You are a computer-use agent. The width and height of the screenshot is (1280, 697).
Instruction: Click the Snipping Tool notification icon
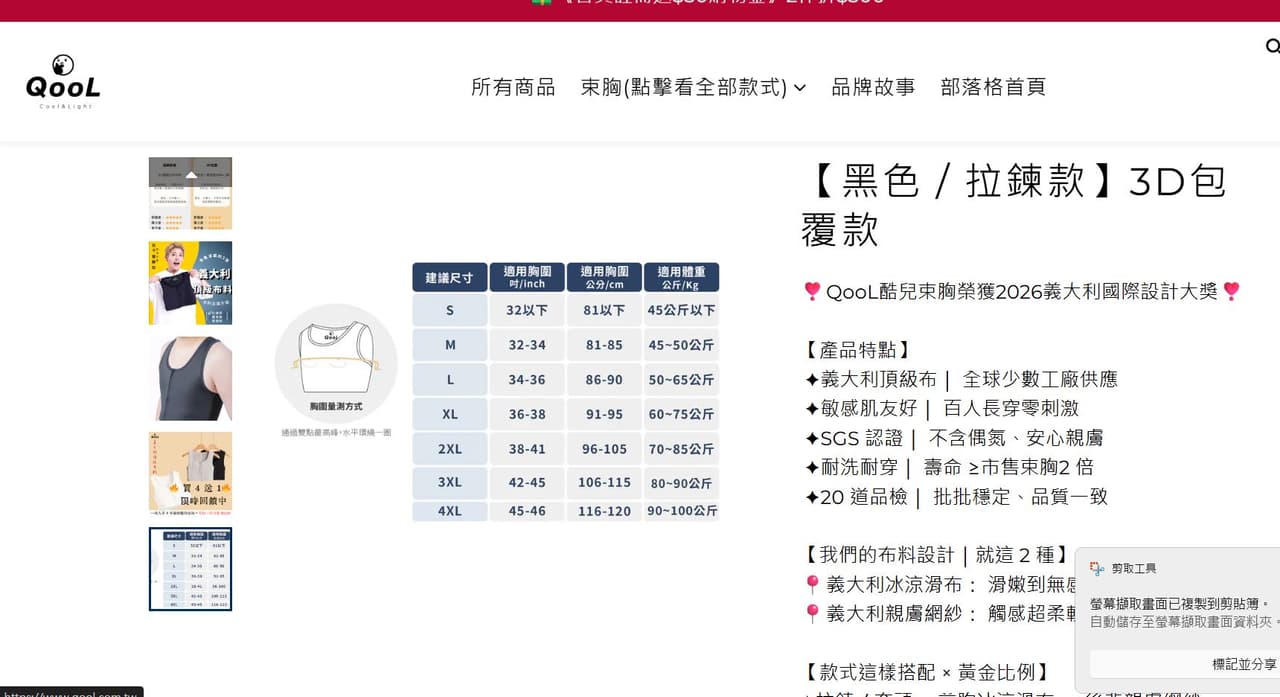1098,568
